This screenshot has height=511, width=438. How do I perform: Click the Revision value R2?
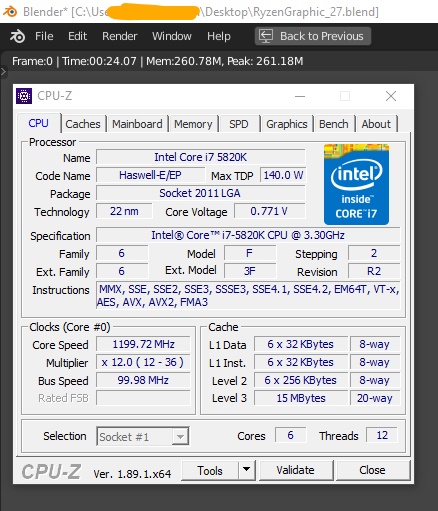pos(374,271)
